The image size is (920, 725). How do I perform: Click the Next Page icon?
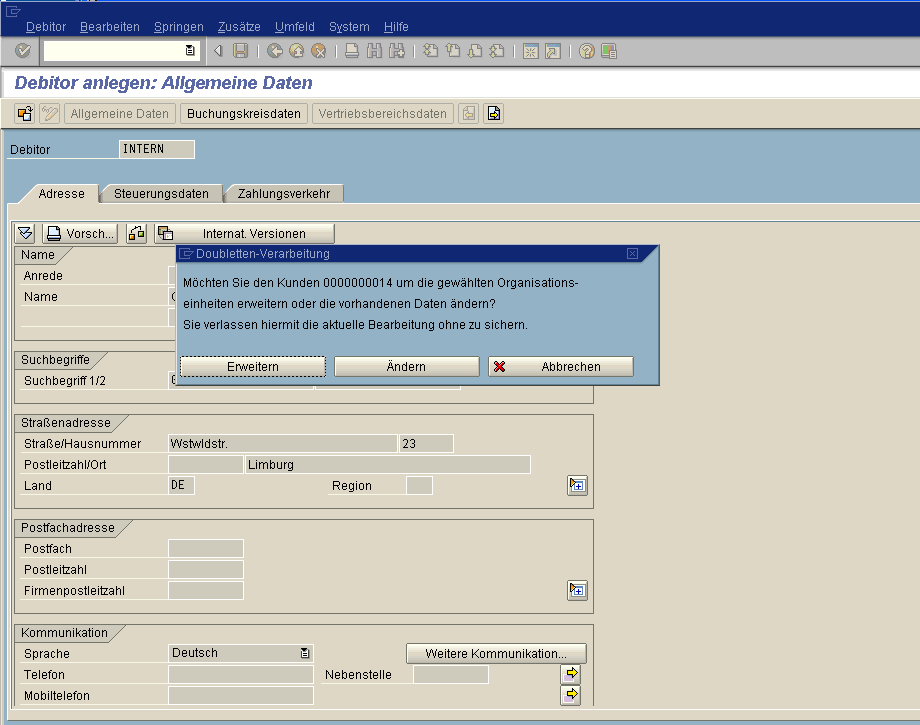(x=475, y=51)
